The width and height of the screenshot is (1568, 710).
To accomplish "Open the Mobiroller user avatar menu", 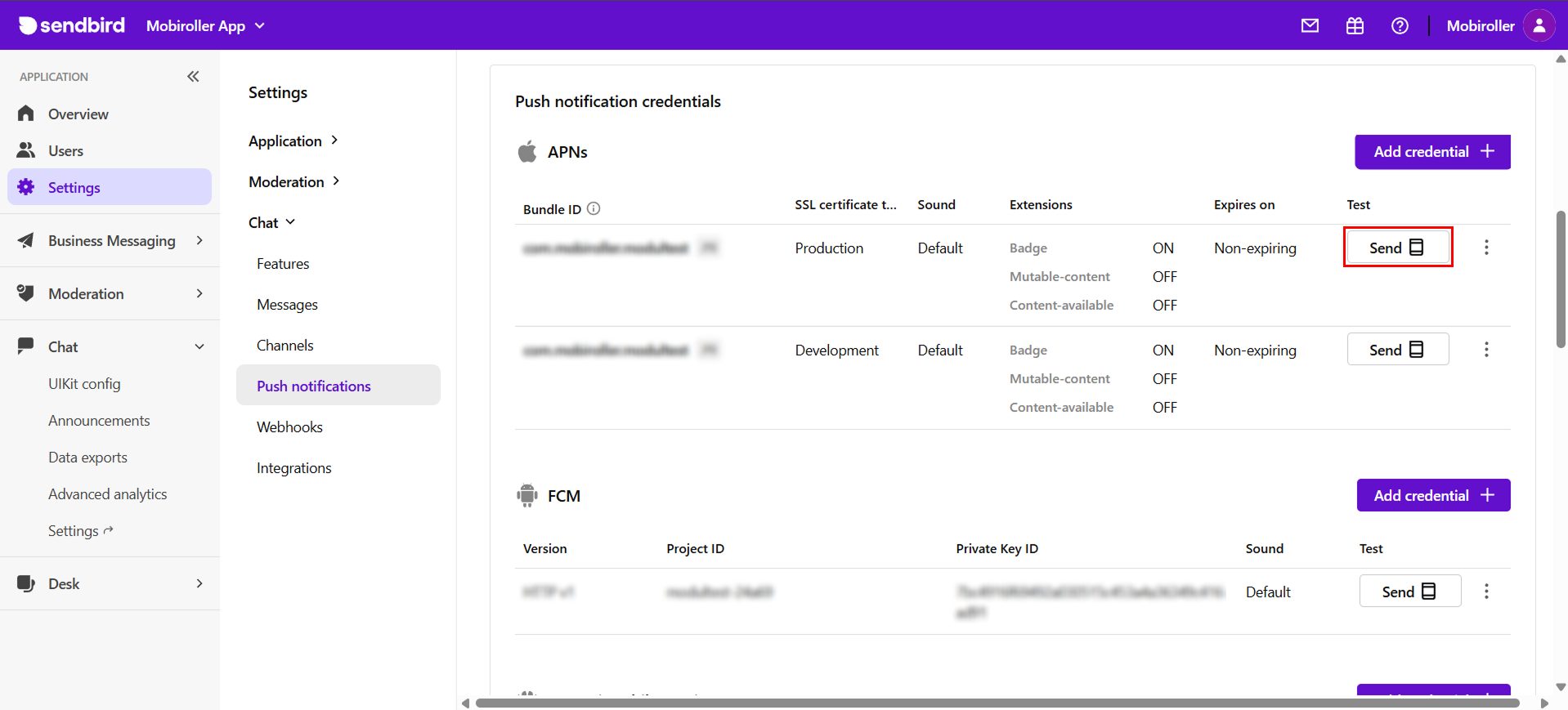I will 1539,25.
